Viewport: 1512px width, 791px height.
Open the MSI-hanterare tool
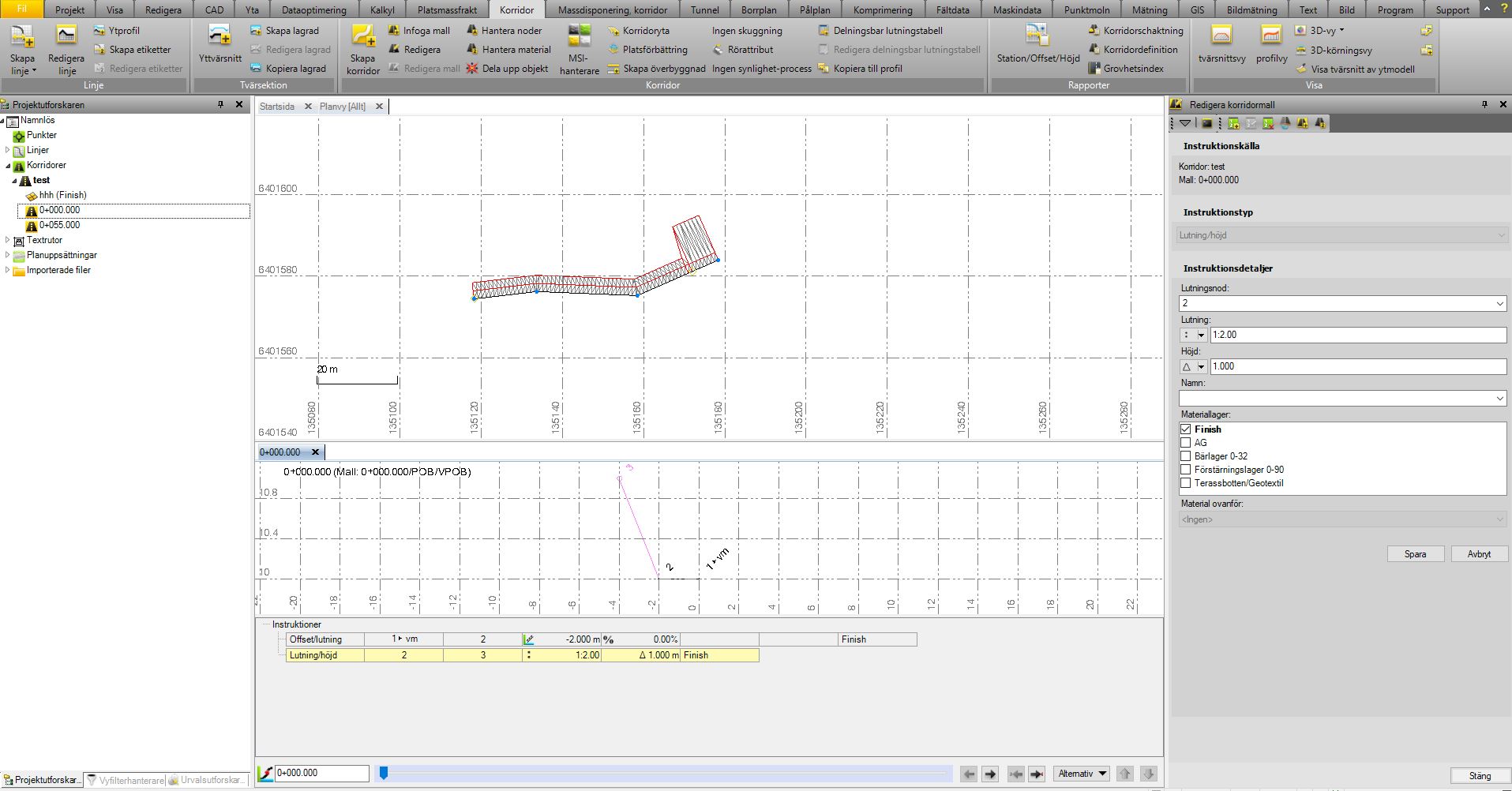click(579, 39)
